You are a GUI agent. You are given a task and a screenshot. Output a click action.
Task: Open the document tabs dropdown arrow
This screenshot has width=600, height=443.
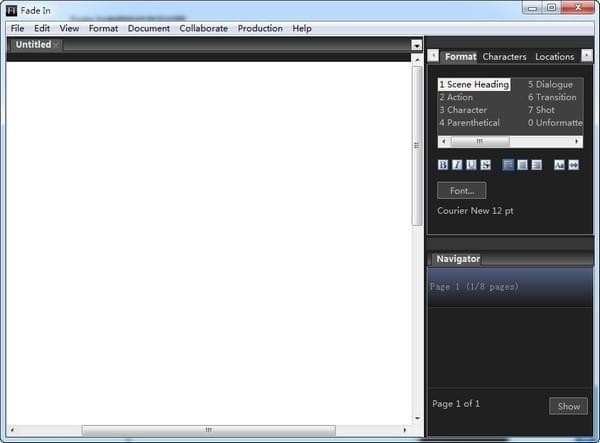pyautogui.click(x=417, y=46)
